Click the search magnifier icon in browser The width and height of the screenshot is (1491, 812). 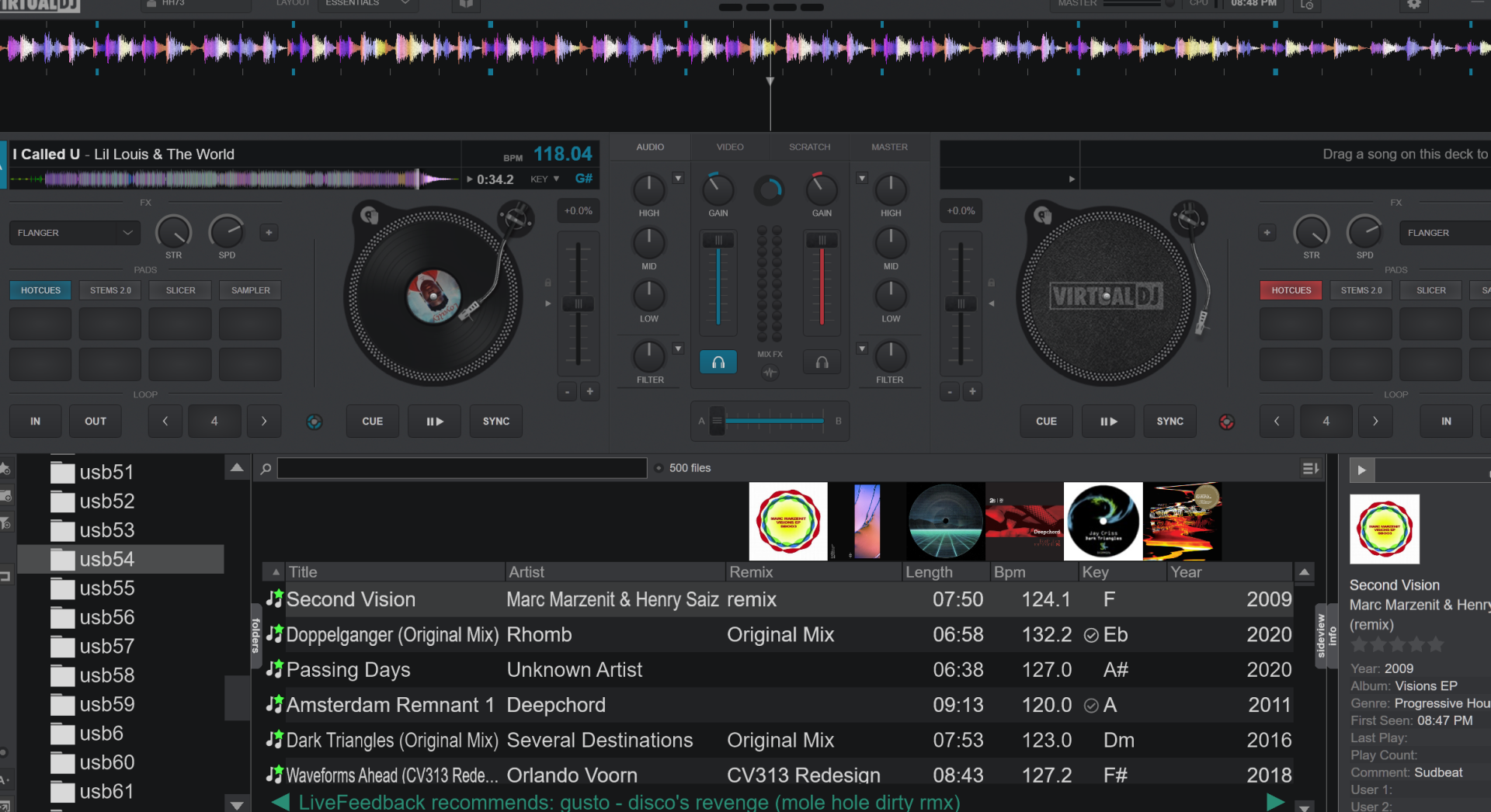coord(266,468)
